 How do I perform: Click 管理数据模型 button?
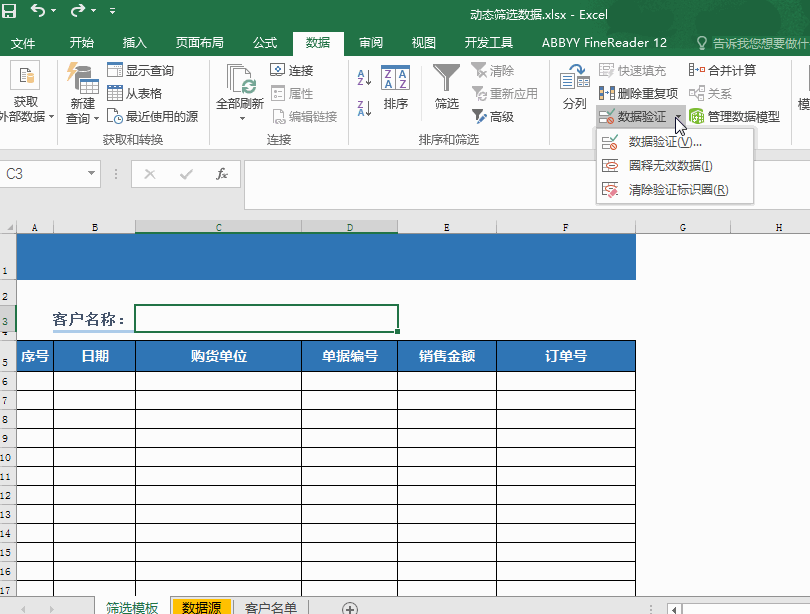[x=734, y=117]
